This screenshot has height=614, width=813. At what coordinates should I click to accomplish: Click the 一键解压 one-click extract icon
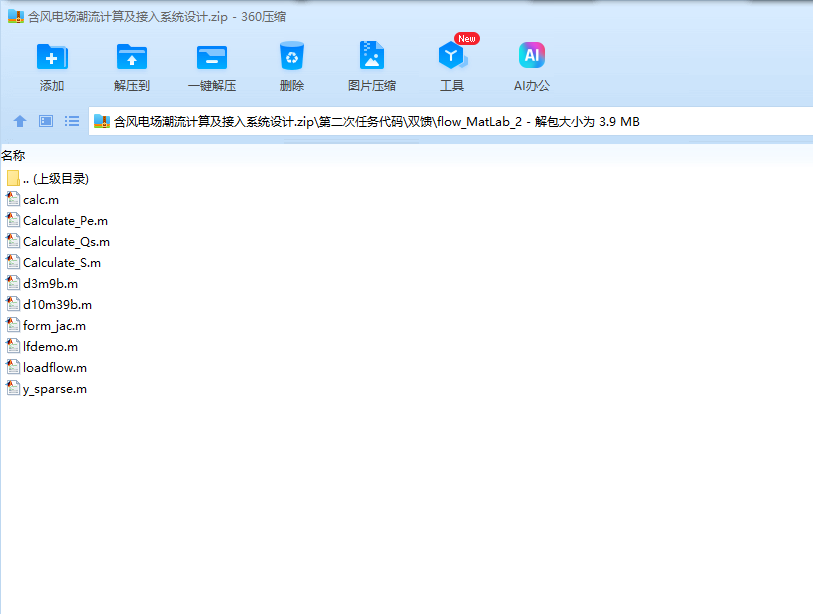(x=212, y=56)
